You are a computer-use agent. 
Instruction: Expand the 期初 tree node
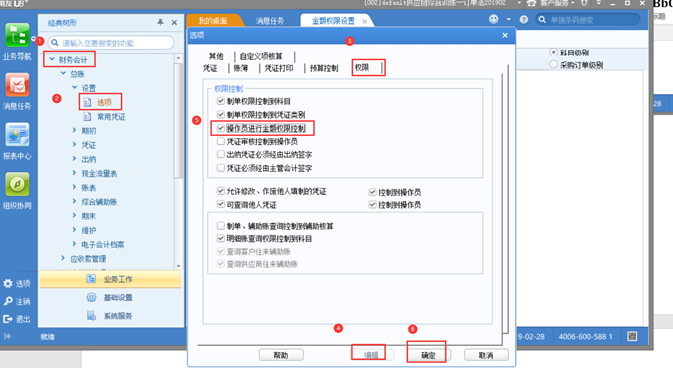[x=74, y=131]
